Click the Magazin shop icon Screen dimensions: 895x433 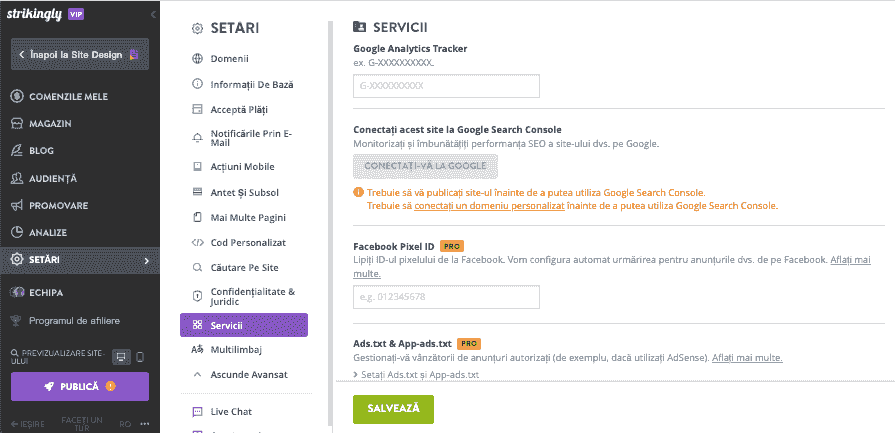pos(17,124)
